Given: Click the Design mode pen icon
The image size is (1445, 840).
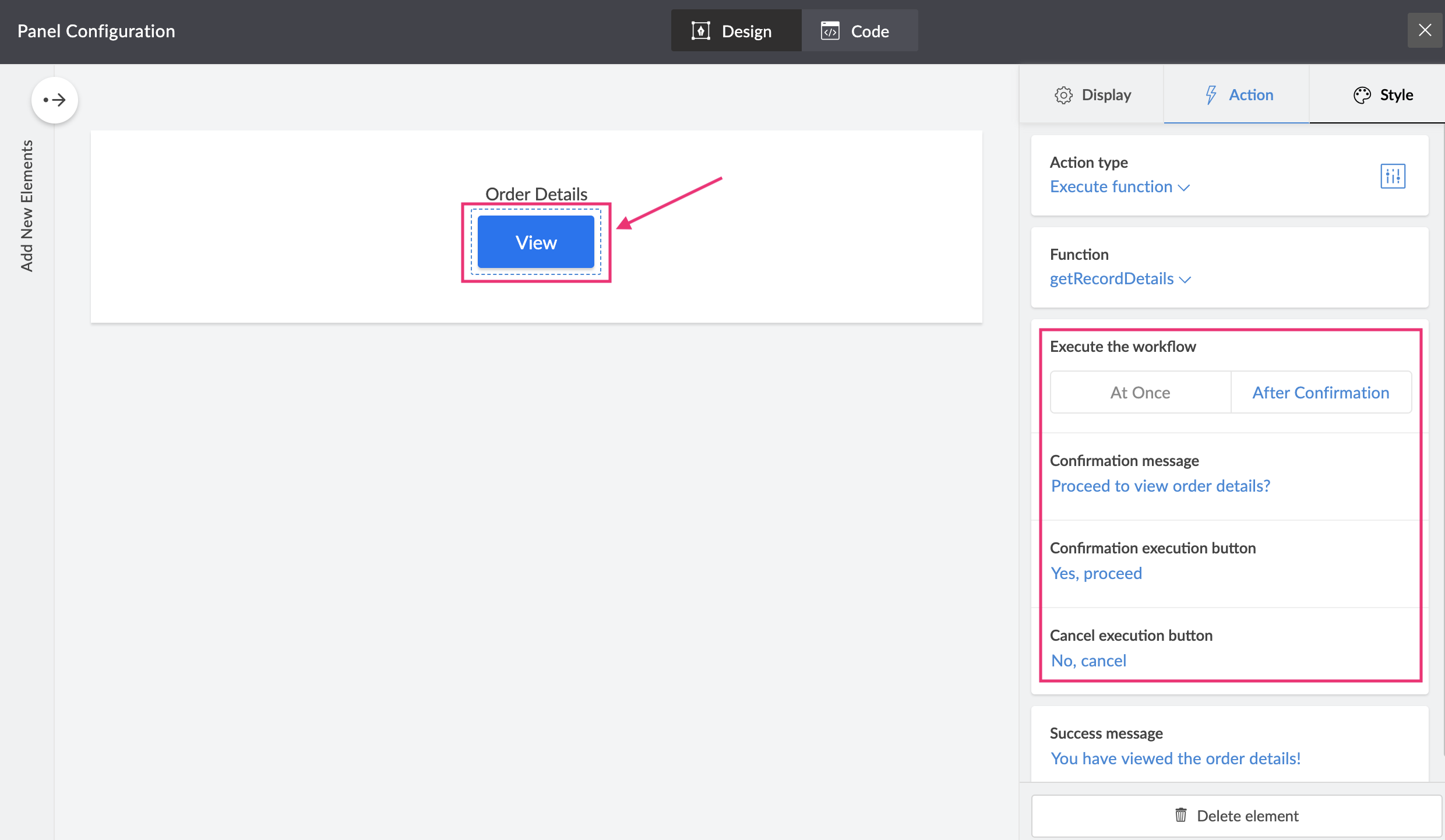Looking at the screenshot, I should [x=700, y=31].
